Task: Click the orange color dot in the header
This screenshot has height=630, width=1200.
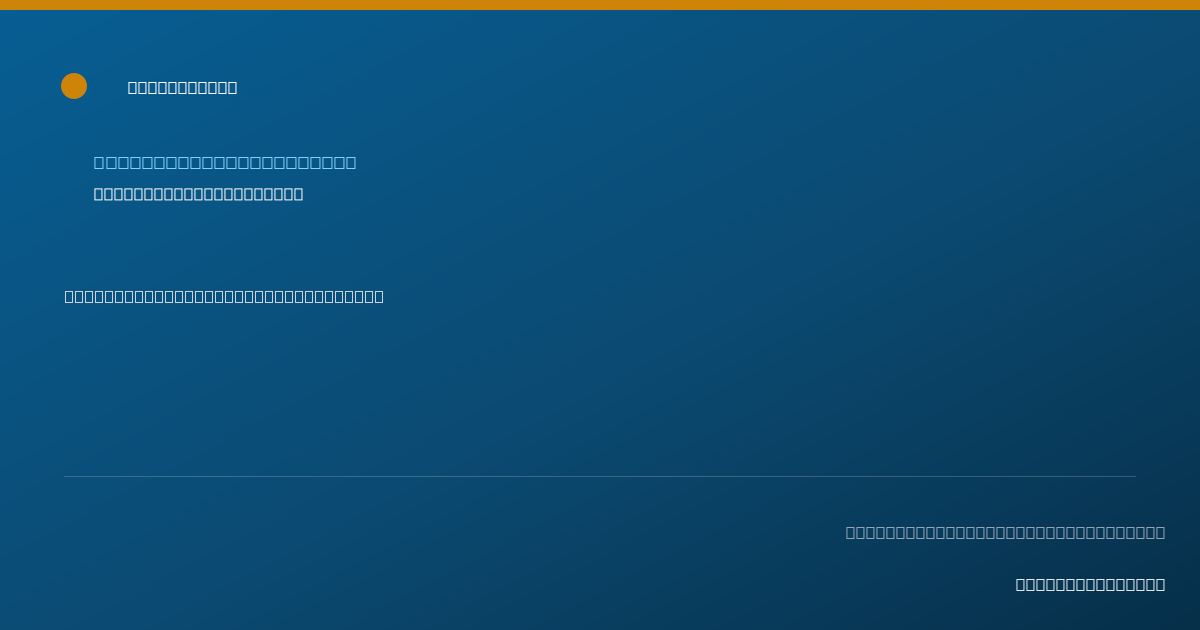Action: coord(74,86)
